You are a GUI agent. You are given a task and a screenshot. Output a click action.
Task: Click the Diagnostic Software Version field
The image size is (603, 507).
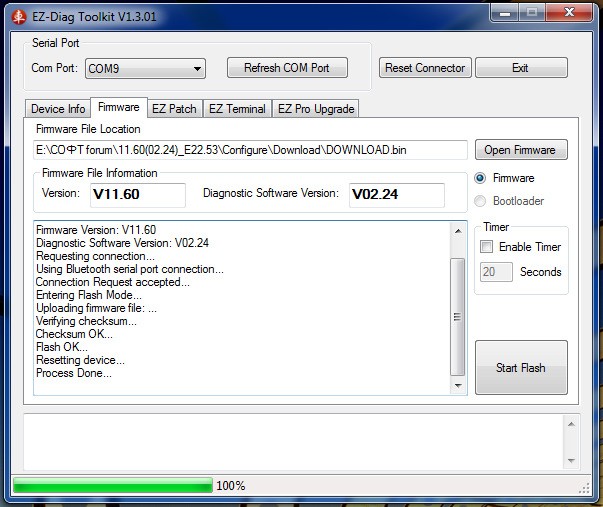point(397,194)
